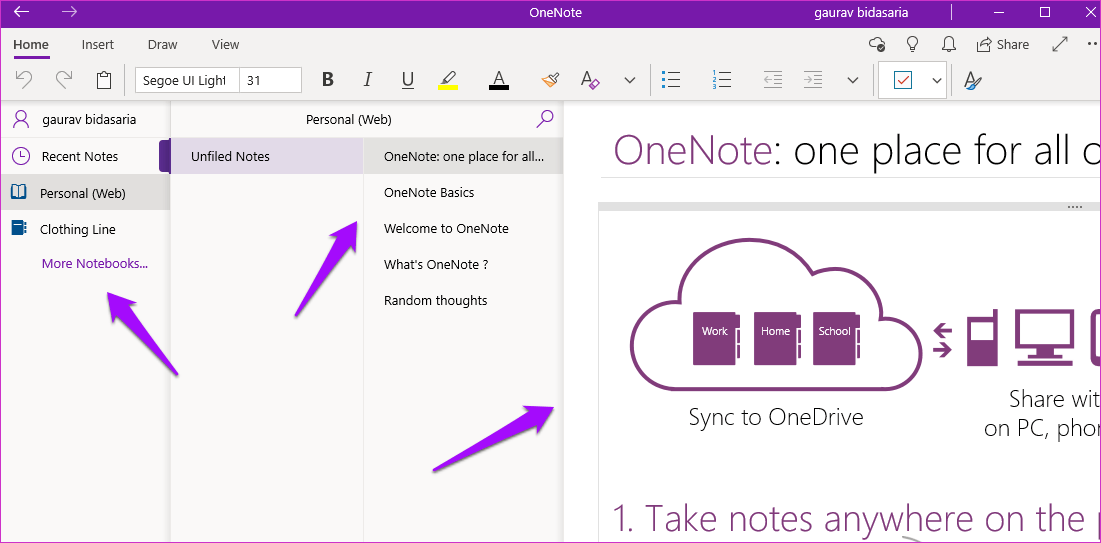Image resolution: width=1101 pixels, height=543 pixels.
Task: Go back with the title bar arrow
Action: click(x=22, y=12)
